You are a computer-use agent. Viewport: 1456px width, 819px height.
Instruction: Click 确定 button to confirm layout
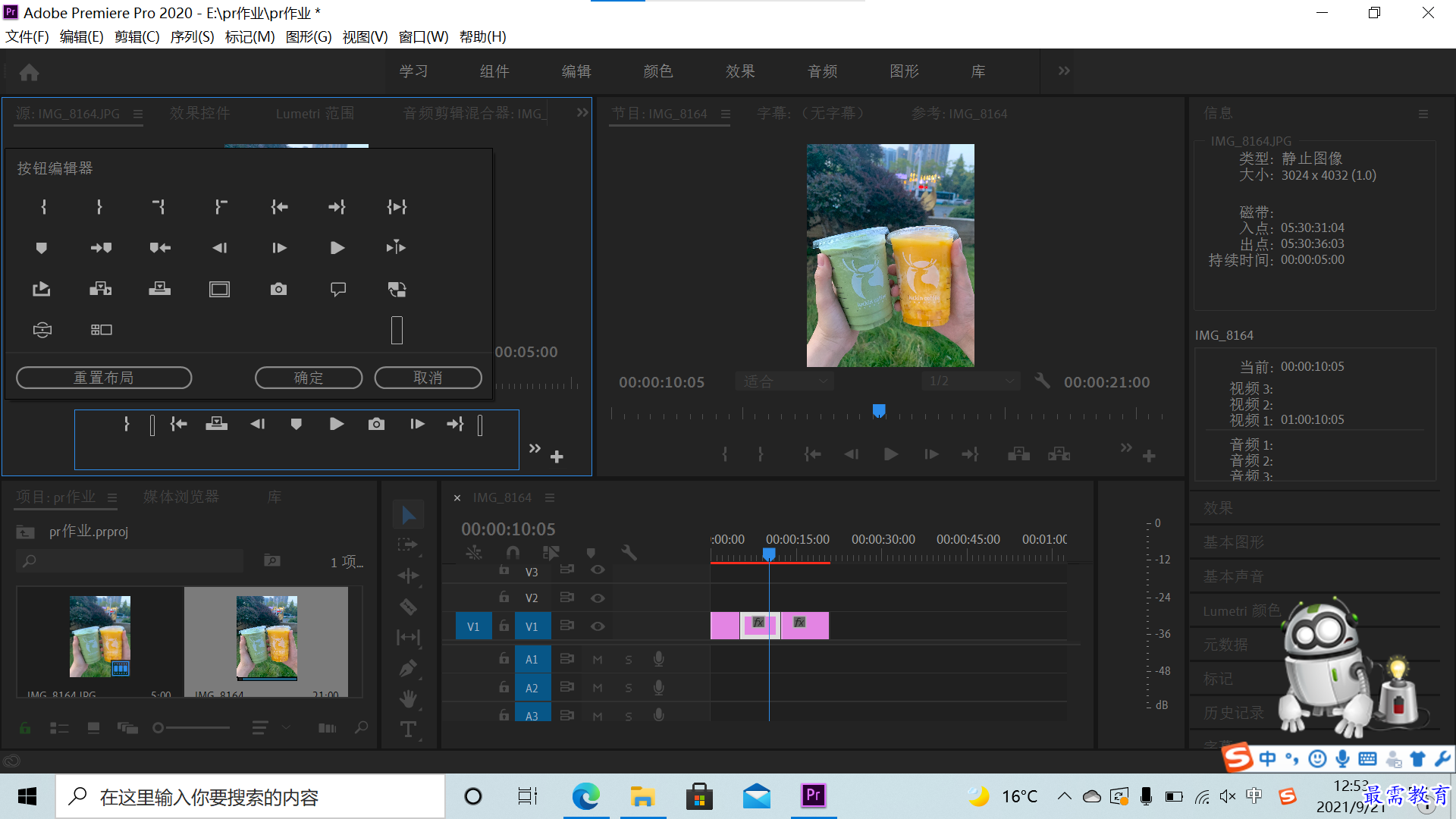pos(308,377)
